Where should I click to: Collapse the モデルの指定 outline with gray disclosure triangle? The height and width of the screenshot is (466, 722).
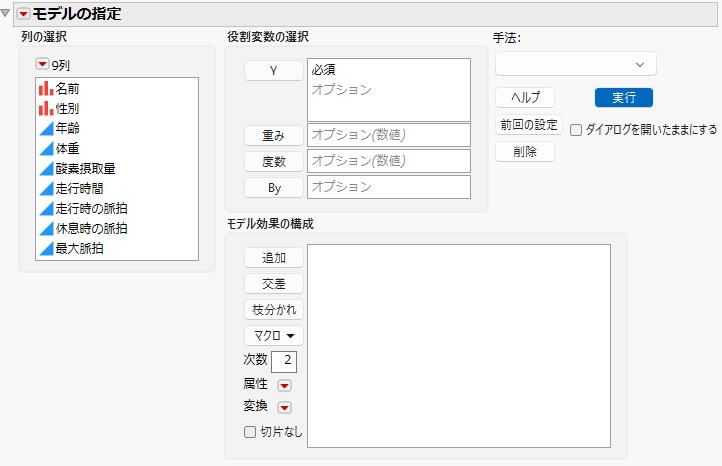pyautogui.click(x=6, y=13)
